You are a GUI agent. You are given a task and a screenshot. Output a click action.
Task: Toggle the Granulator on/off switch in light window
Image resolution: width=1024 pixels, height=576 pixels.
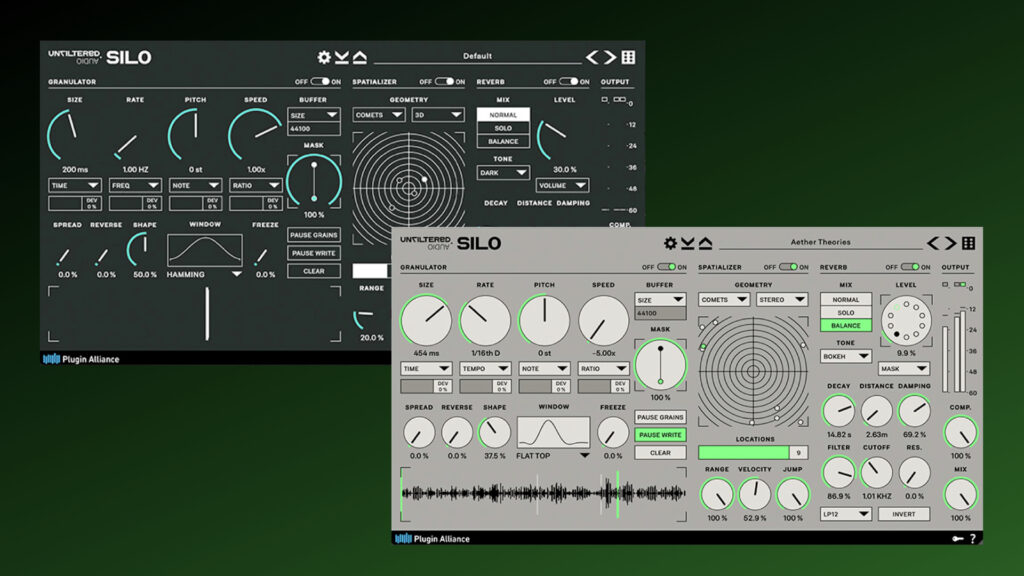[x=665, y=267]
